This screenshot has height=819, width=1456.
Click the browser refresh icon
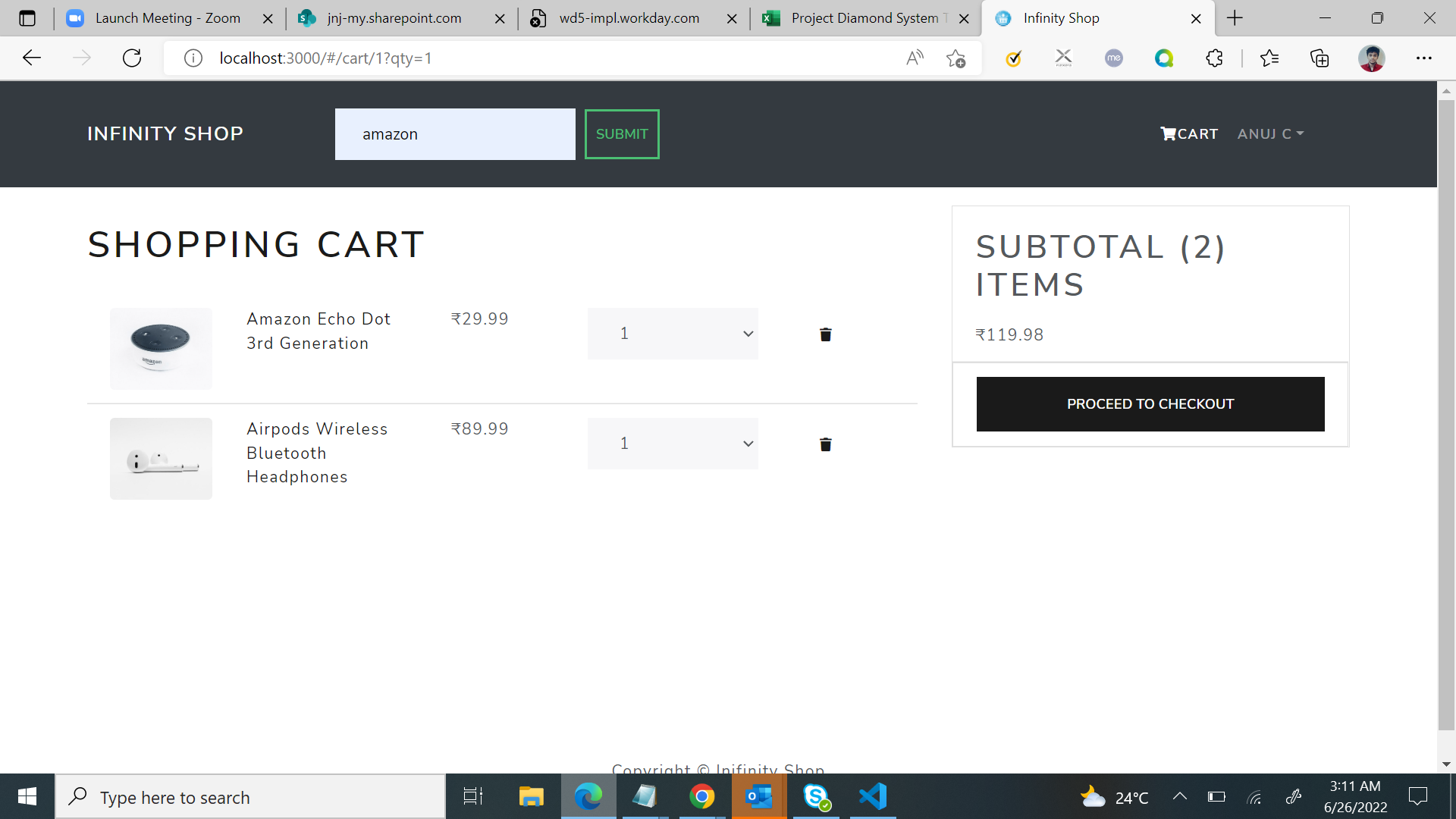click(132, 58)
